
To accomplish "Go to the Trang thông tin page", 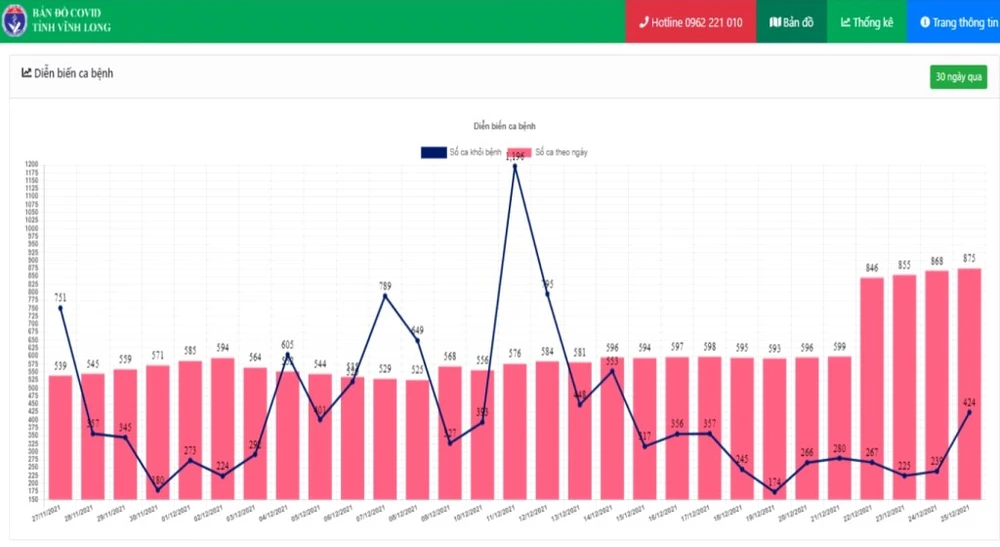I will [x=953, y=22].
